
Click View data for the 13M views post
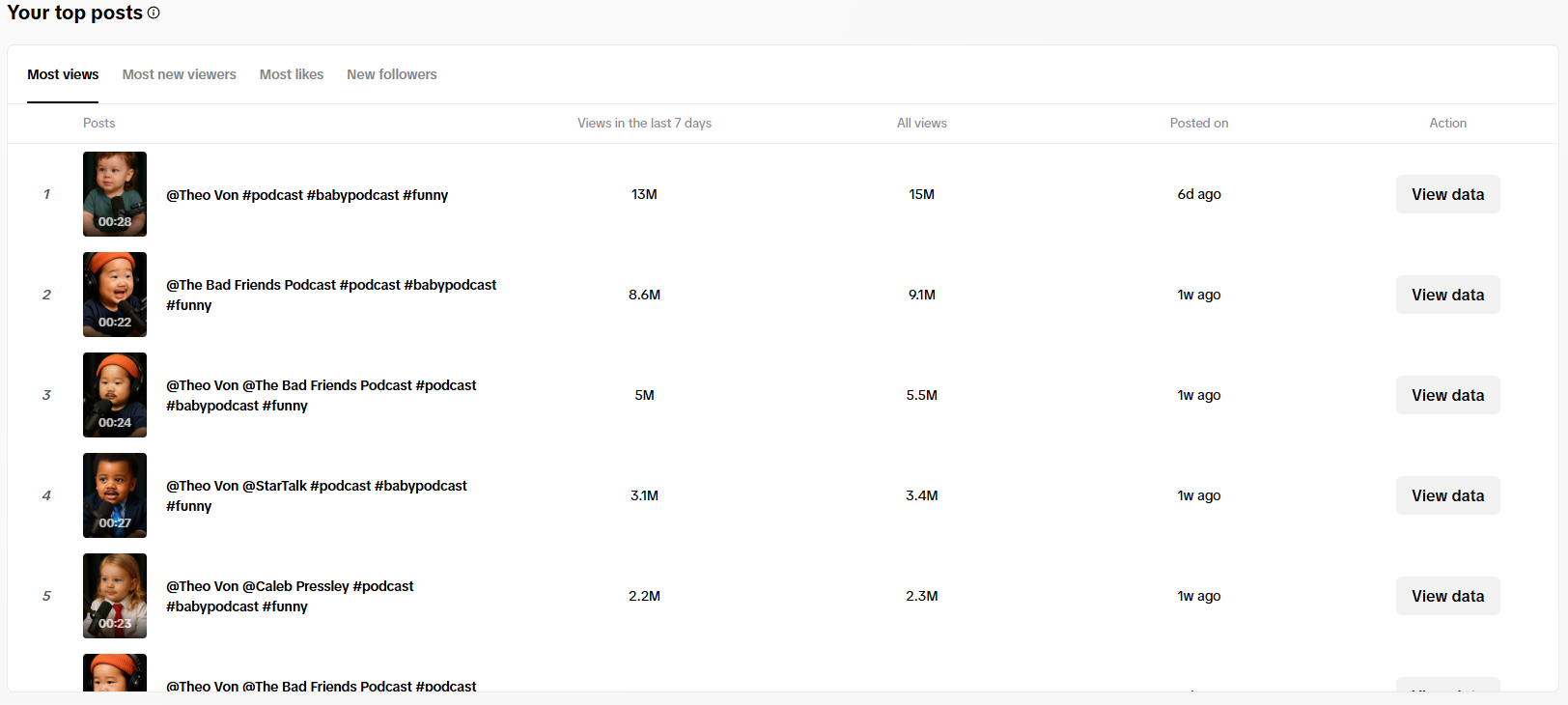(x=1447, y=194)
